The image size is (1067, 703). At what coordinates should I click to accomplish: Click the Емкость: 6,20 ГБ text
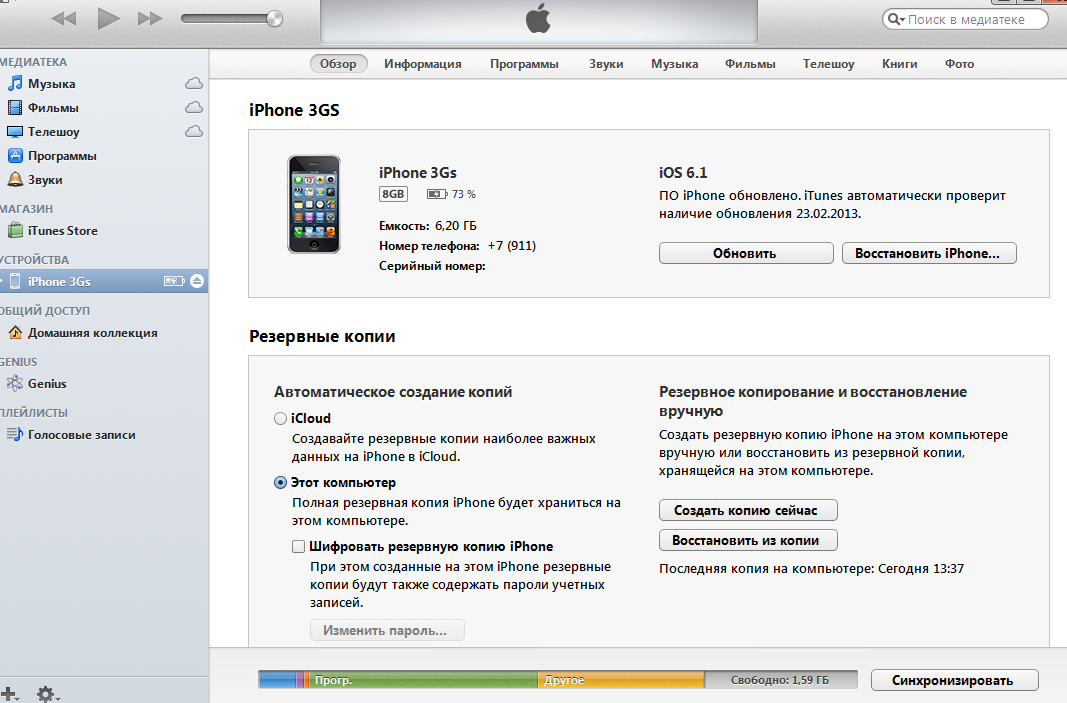(427, 225)
